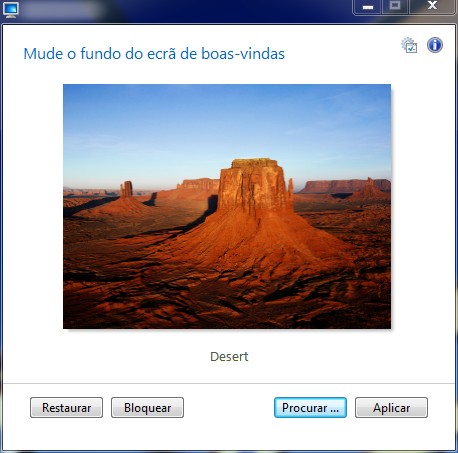This screenshot has height=453, width=458.
Task: Click the heading Mude o fundo do ecrã
Action: pos(154,54)
